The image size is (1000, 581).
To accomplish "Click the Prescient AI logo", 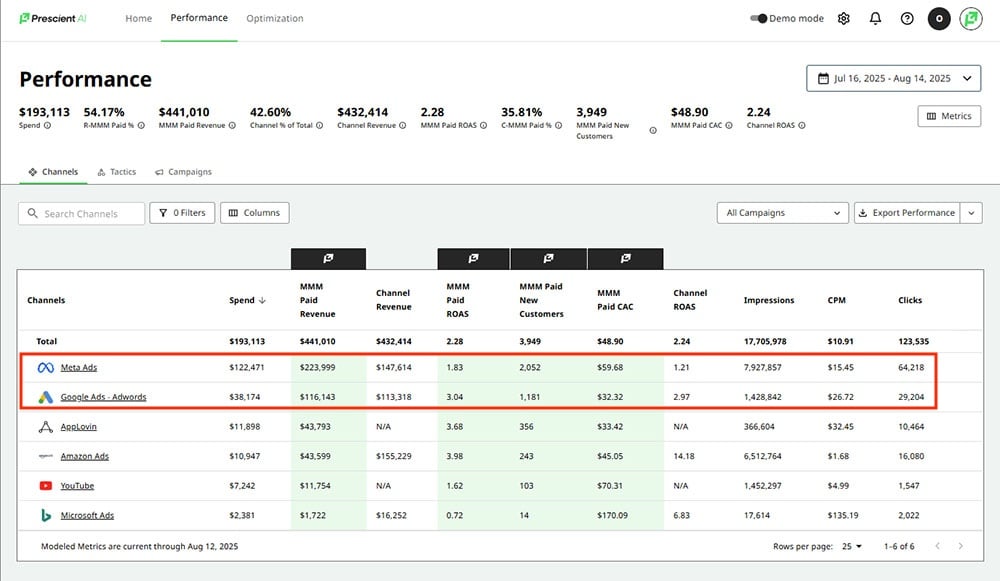I will (54, 18).
